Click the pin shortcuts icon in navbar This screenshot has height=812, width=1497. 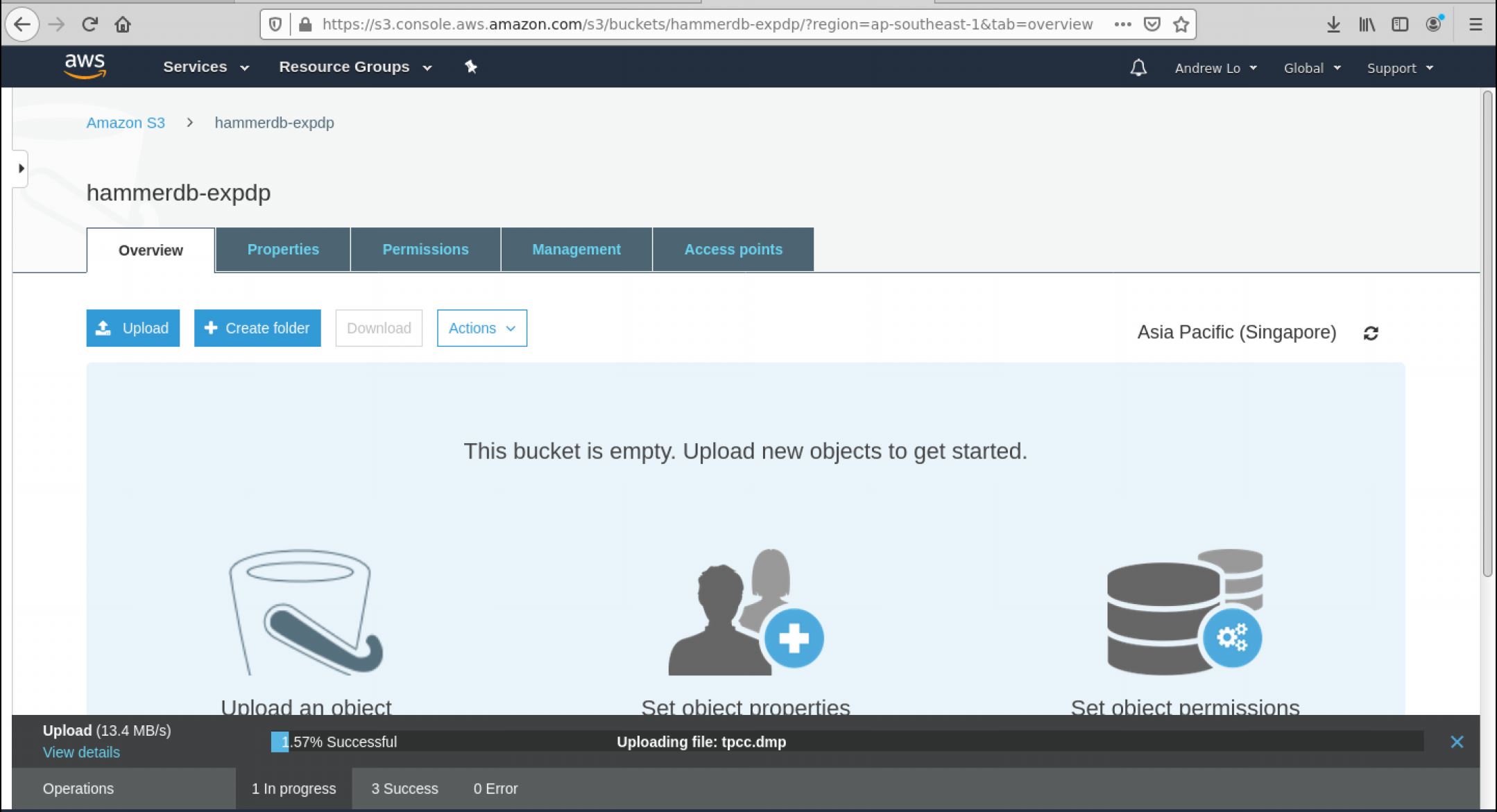[471, 67]
